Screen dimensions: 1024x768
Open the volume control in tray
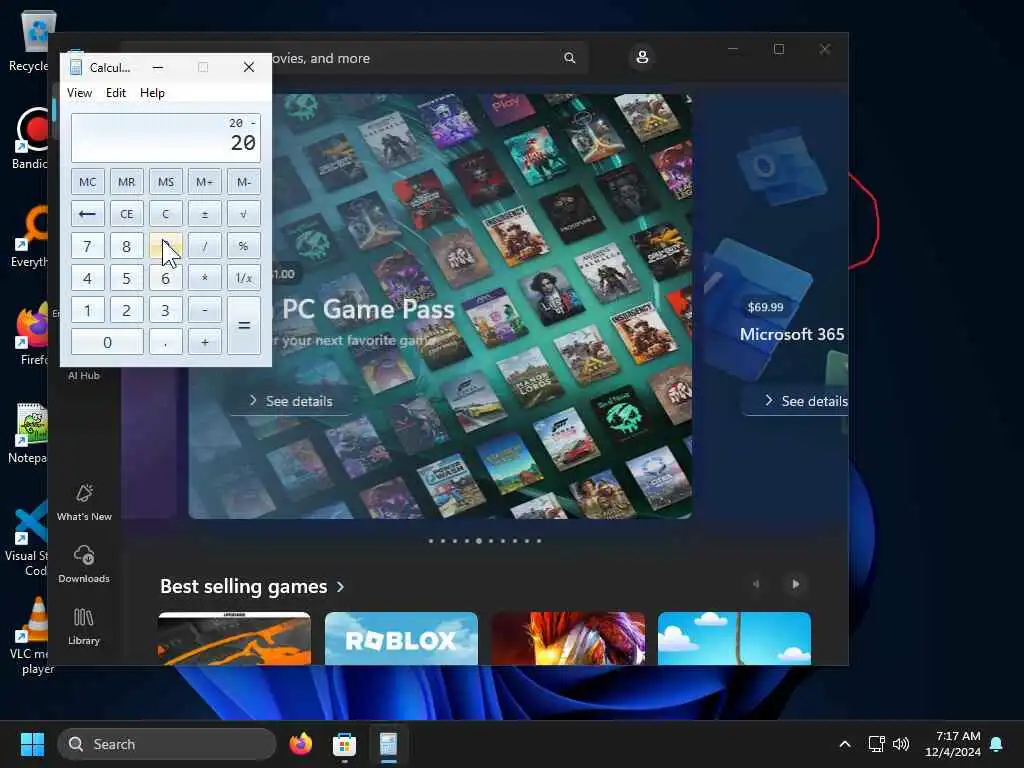pos(901,744)
